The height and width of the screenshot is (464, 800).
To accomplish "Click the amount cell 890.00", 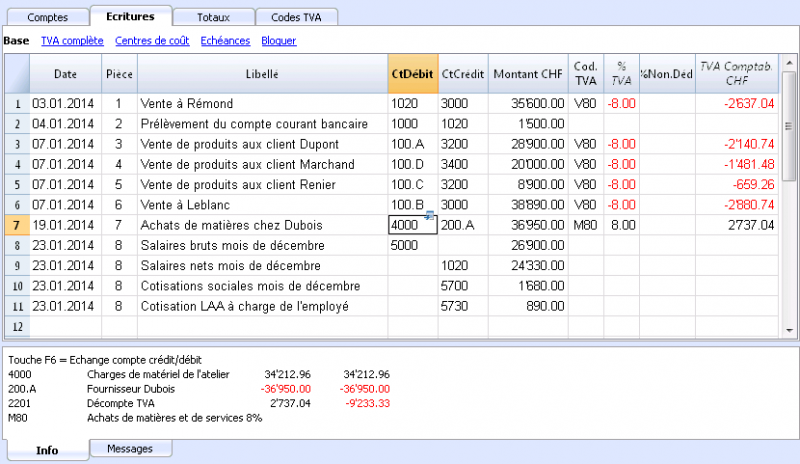I will click(x=528, y=306).
